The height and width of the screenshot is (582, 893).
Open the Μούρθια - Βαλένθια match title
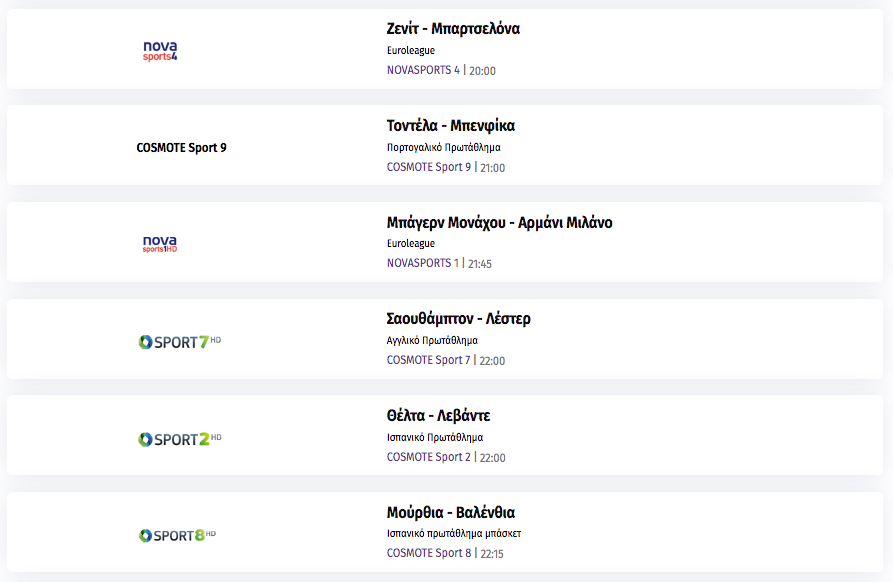pyautogui.click(x=450, y=512)
